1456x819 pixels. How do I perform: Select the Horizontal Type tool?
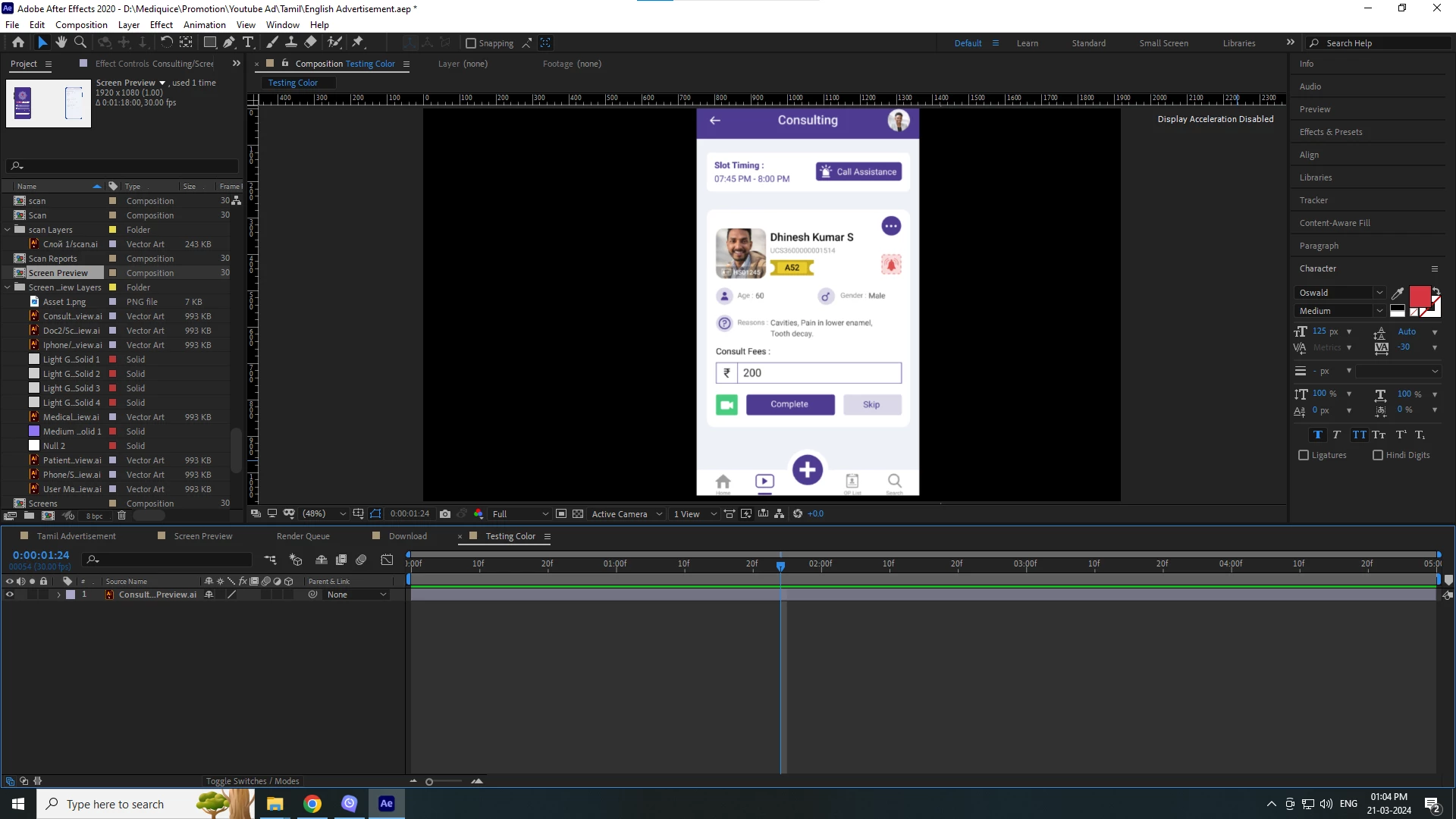coord(248,42)
